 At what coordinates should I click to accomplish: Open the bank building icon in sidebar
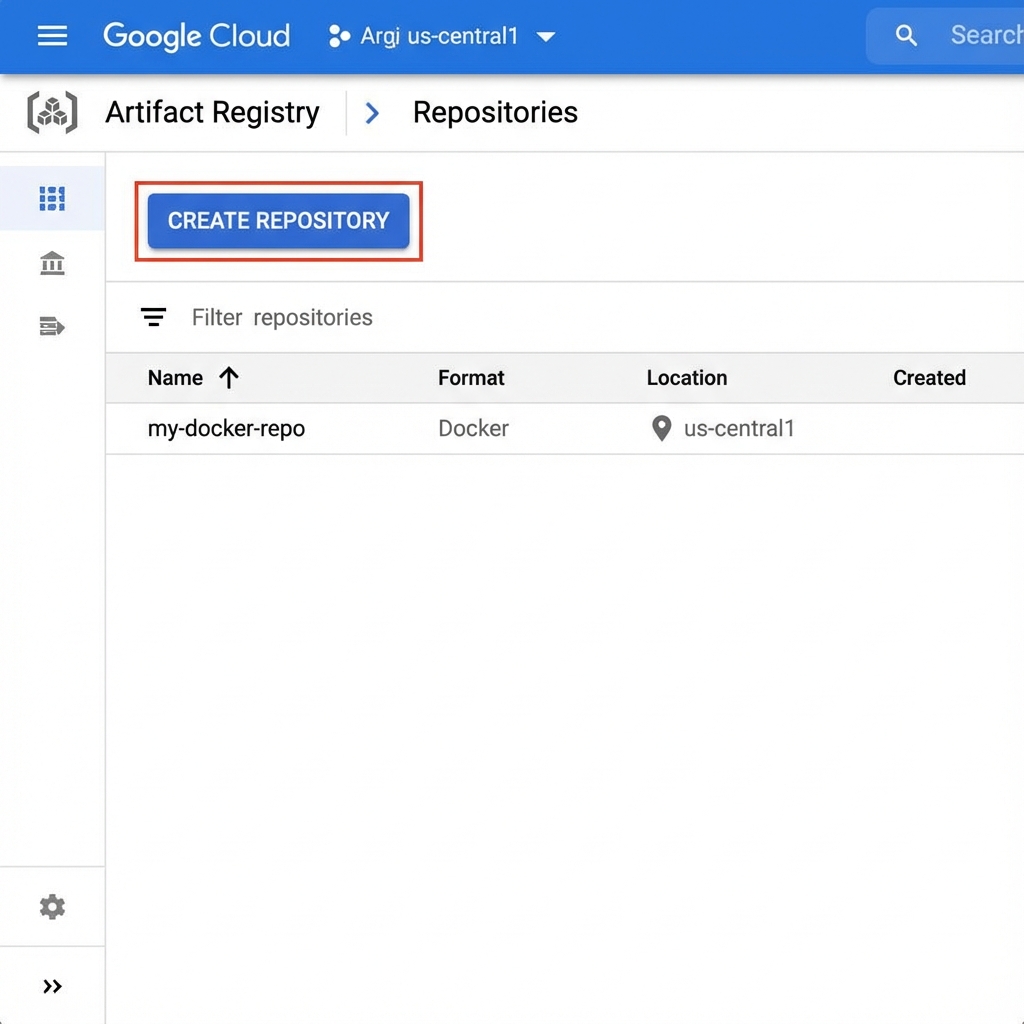click(x=52, y=263)
